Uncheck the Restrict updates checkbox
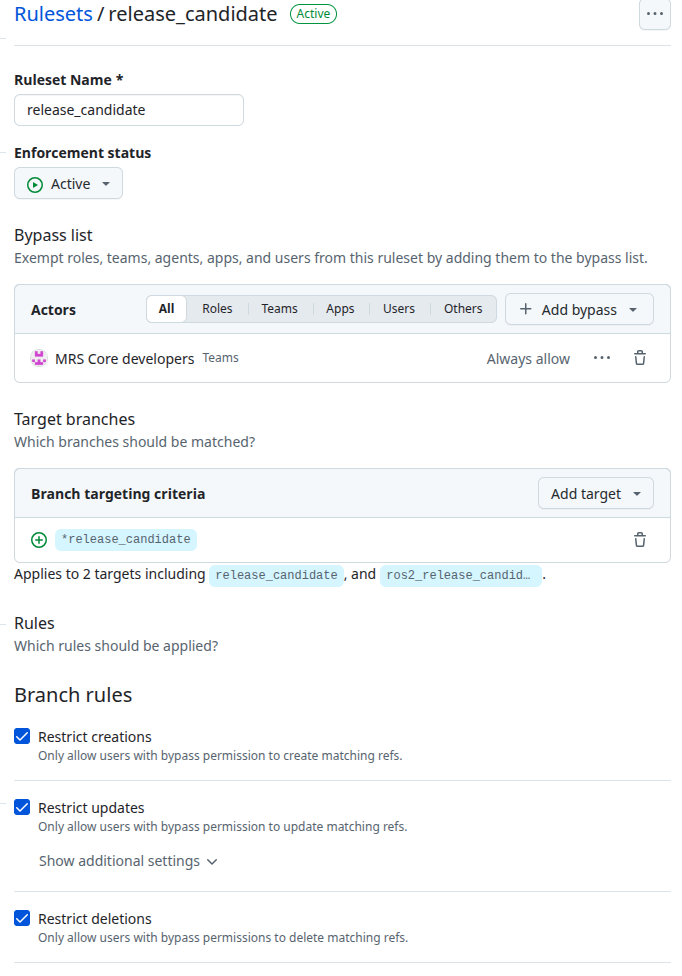 coord(22,807)
